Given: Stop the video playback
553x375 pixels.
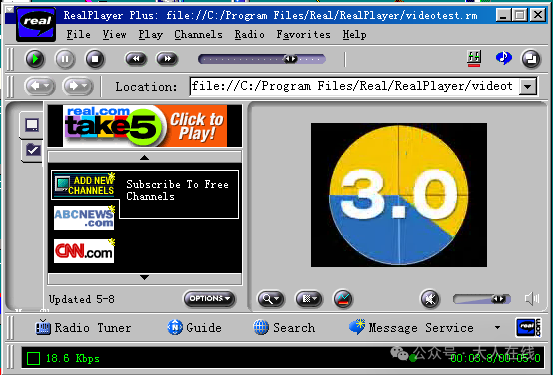Looking at the screenshot, I should click(95, 59).
